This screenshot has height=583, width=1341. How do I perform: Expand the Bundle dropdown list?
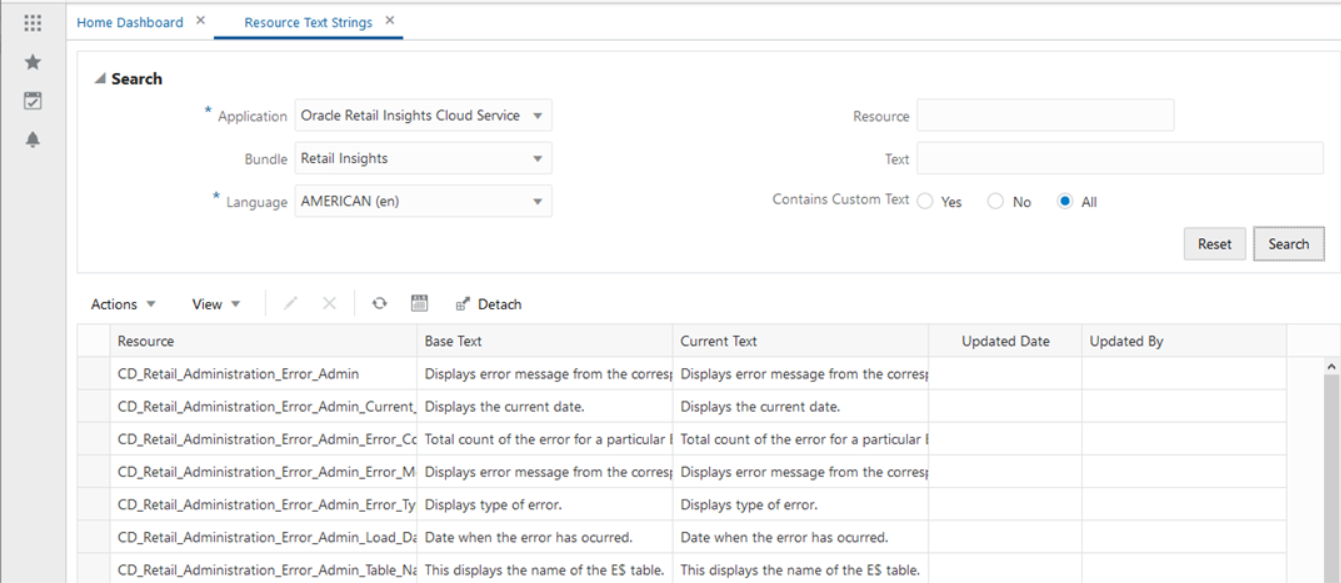(x=537, y=159)
